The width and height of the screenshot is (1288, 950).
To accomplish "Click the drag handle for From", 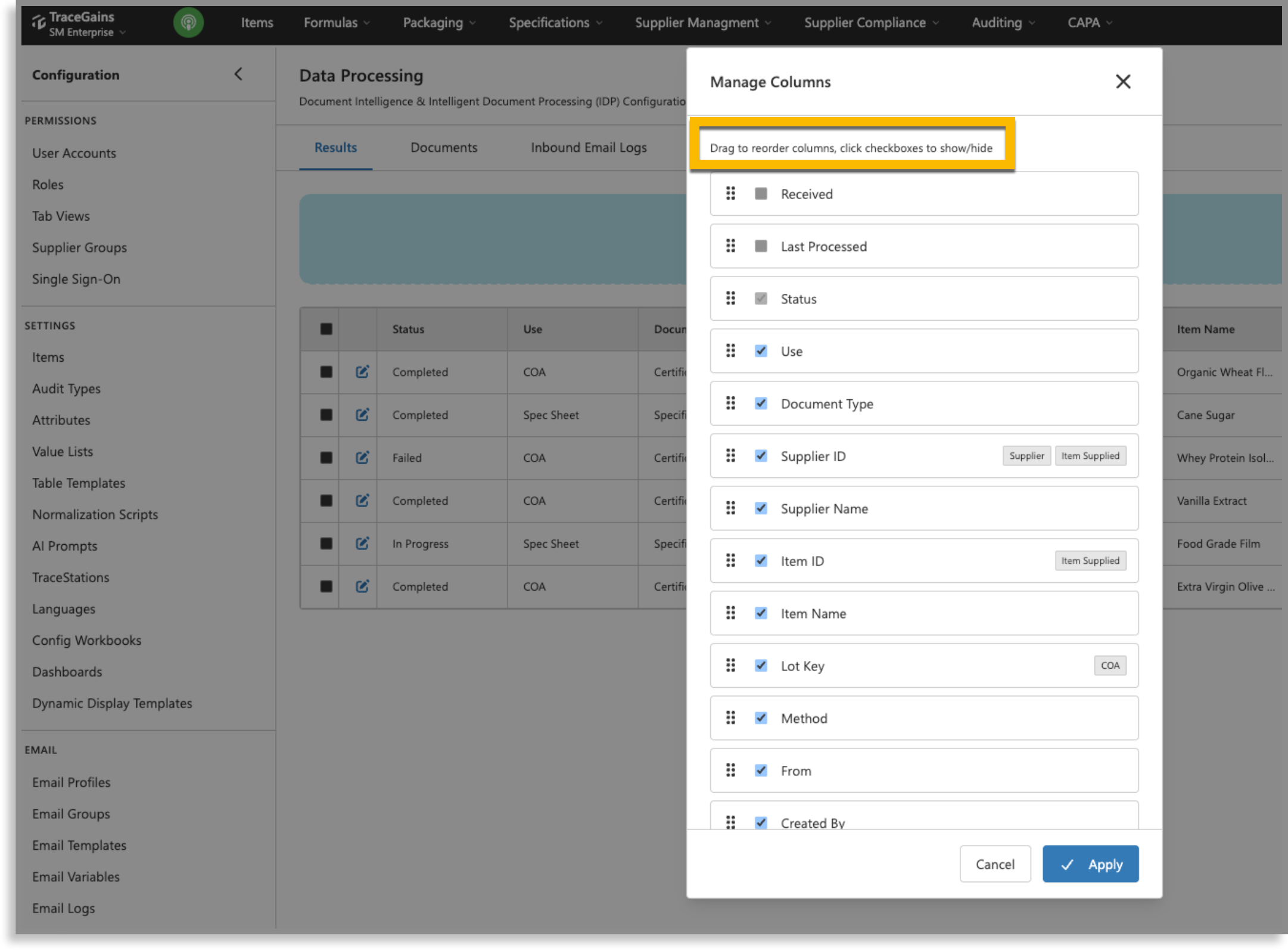I will click(730, 771).
